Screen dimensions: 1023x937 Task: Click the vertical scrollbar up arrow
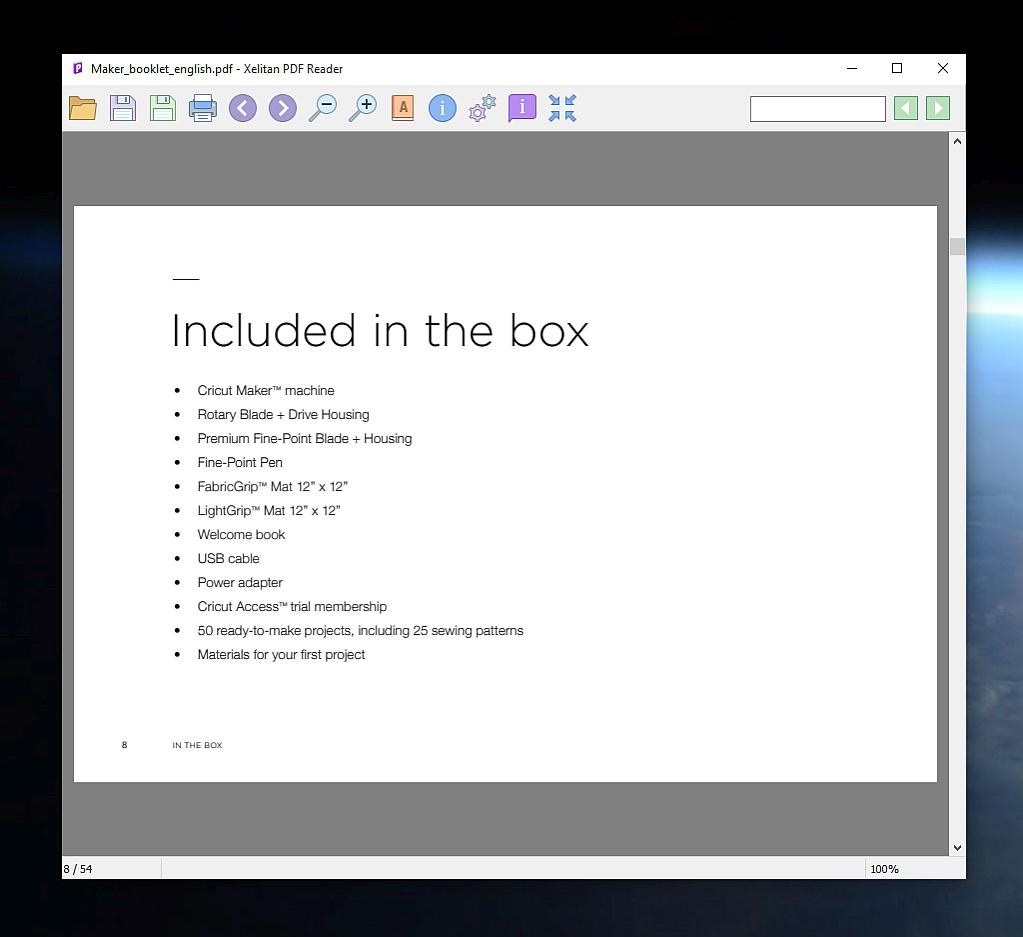click(957, 141)
